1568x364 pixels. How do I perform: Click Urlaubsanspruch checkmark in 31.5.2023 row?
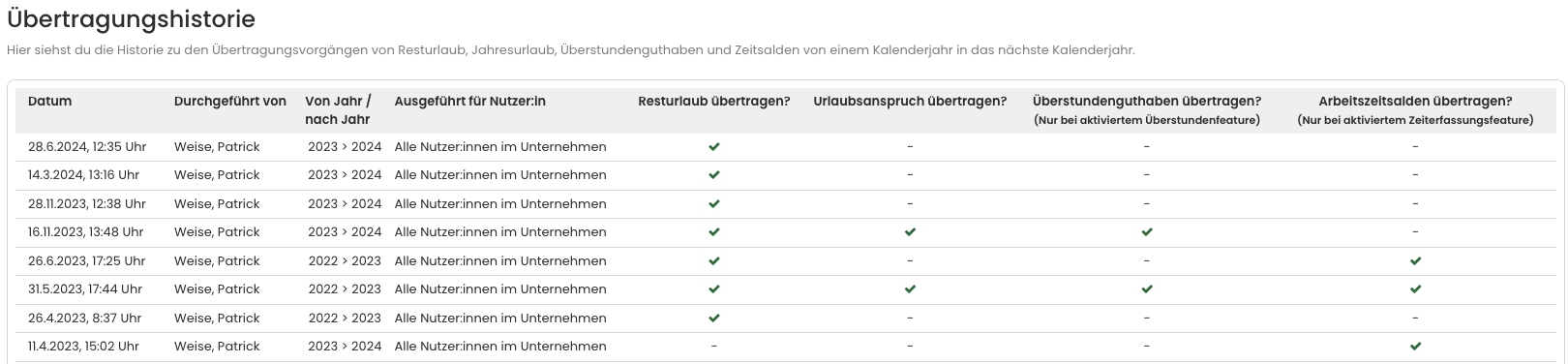(910, 289)
